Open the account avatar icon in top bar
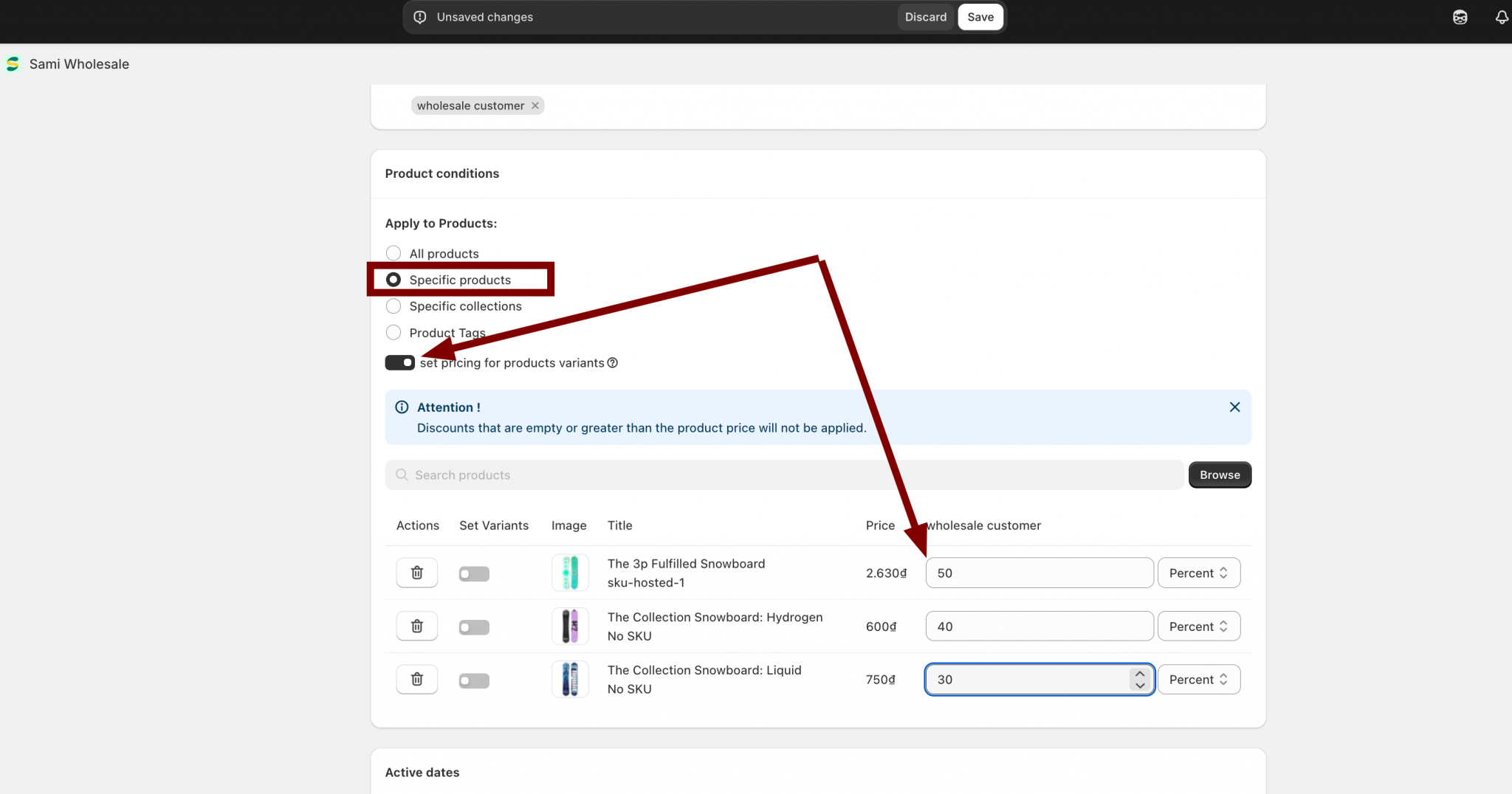Image resolution: width=1512 pixels, height=794 pixels. point(1460,17)
